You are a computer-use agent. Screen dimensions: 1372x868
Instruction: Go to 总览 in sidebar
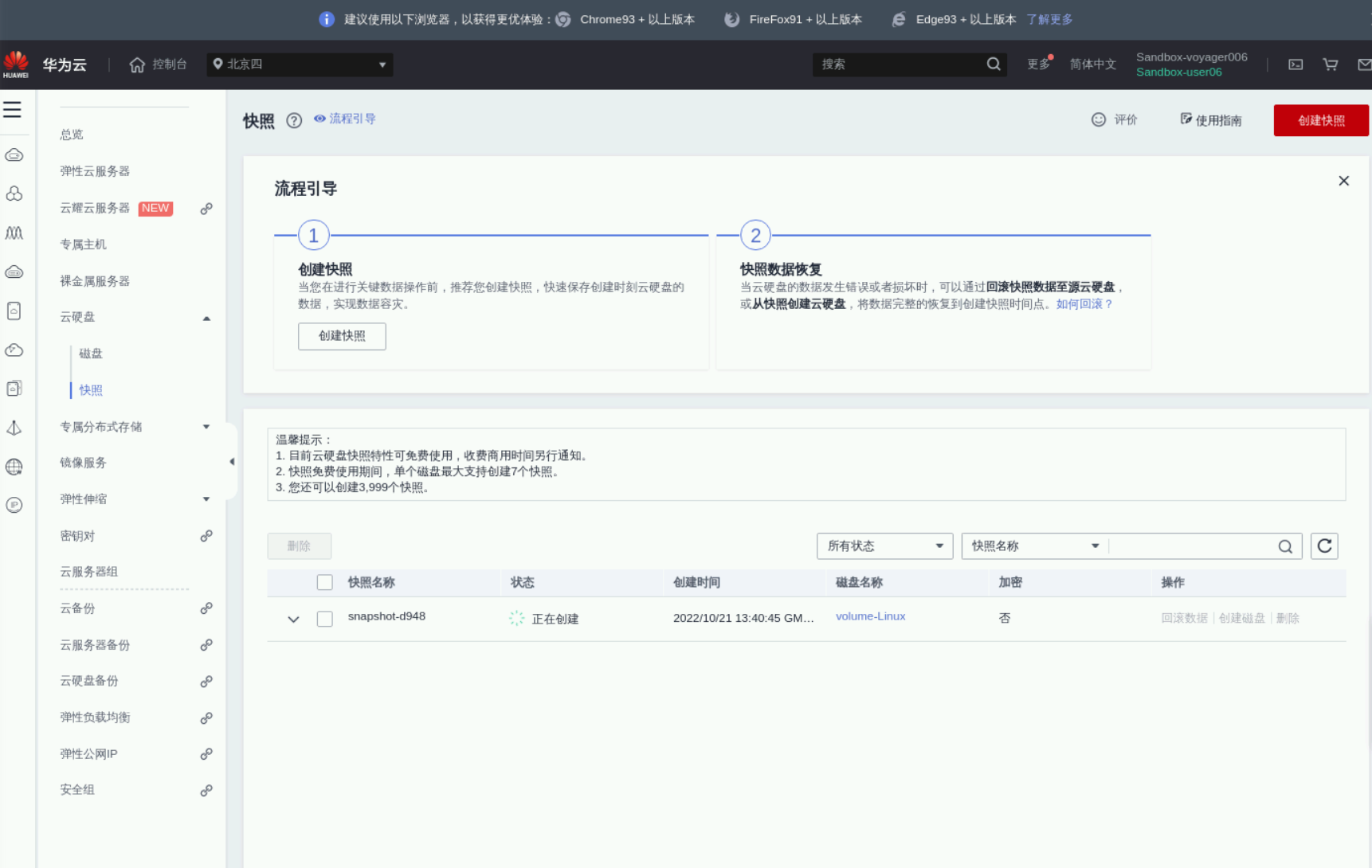72,135
